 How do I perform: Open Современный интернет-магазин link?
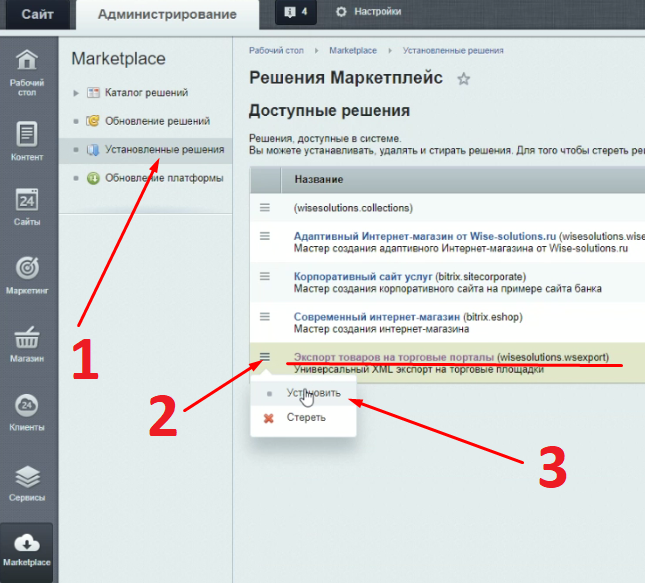pos(376,317)
